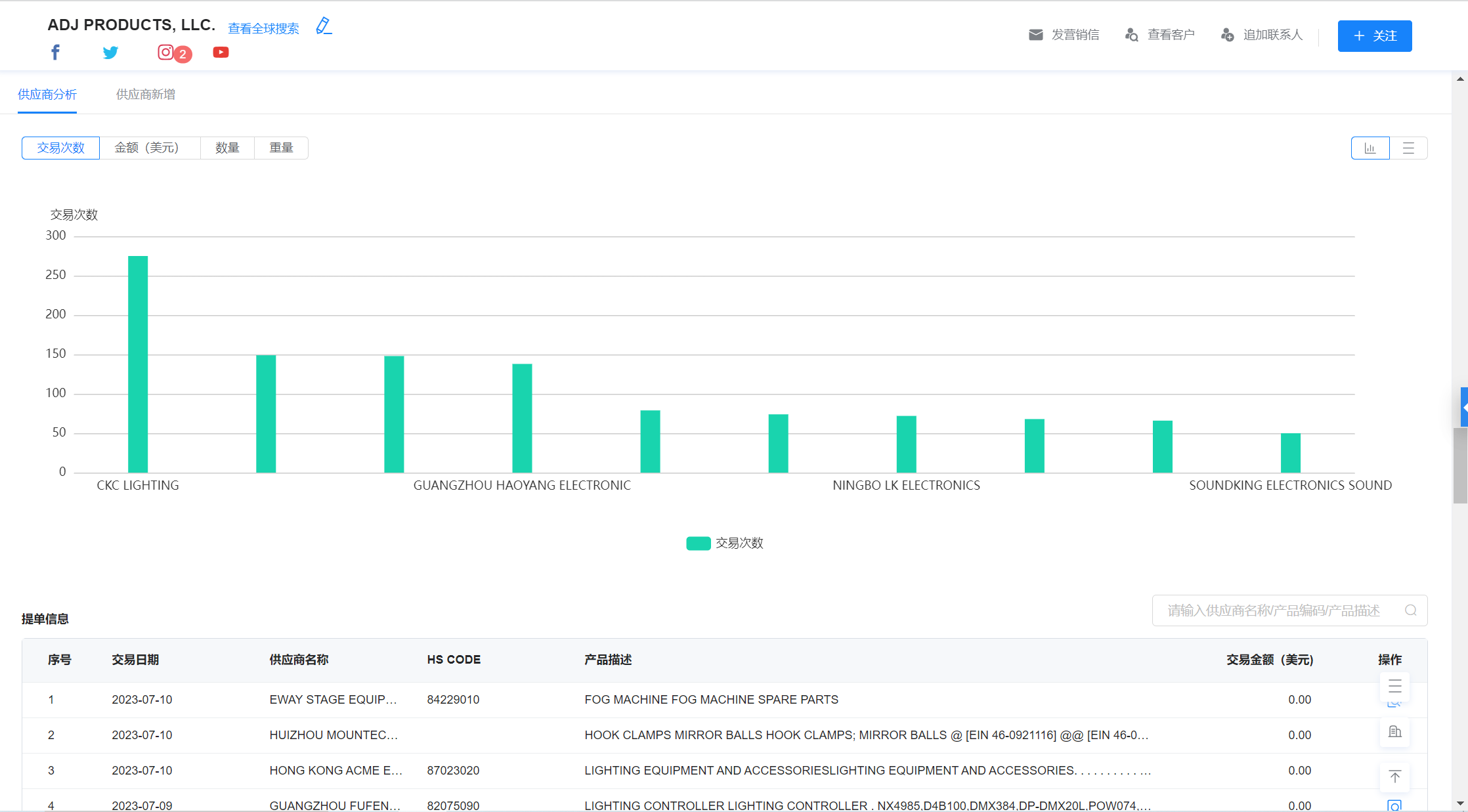Select the 金额（美元）metric option
Screen dimensions: 1468x812
[150, 148]
